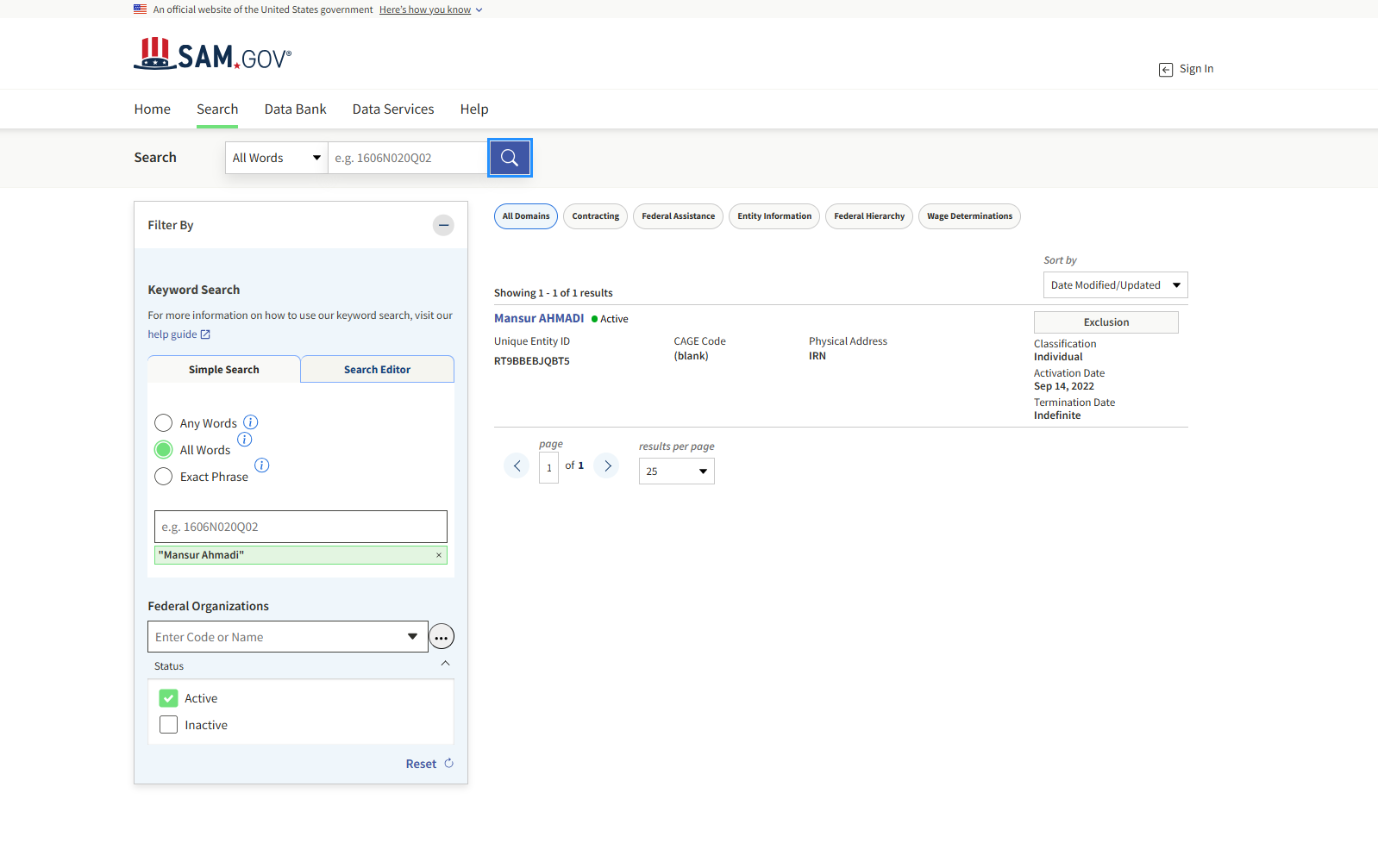The image size is (1378, 868).
Task: Go to previous results page arrow
Action: [x=517, y=466]
